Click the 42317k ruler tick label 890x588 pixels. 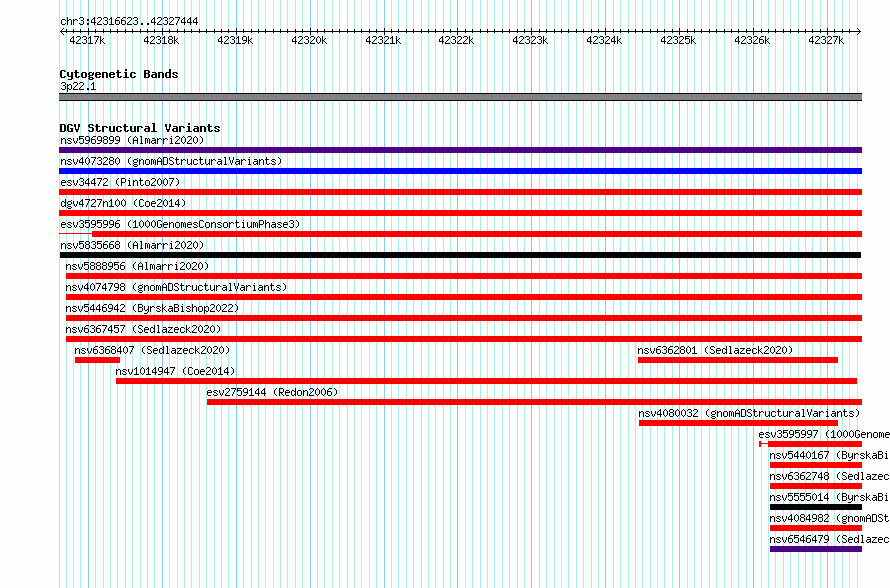(x=87, y=40)
